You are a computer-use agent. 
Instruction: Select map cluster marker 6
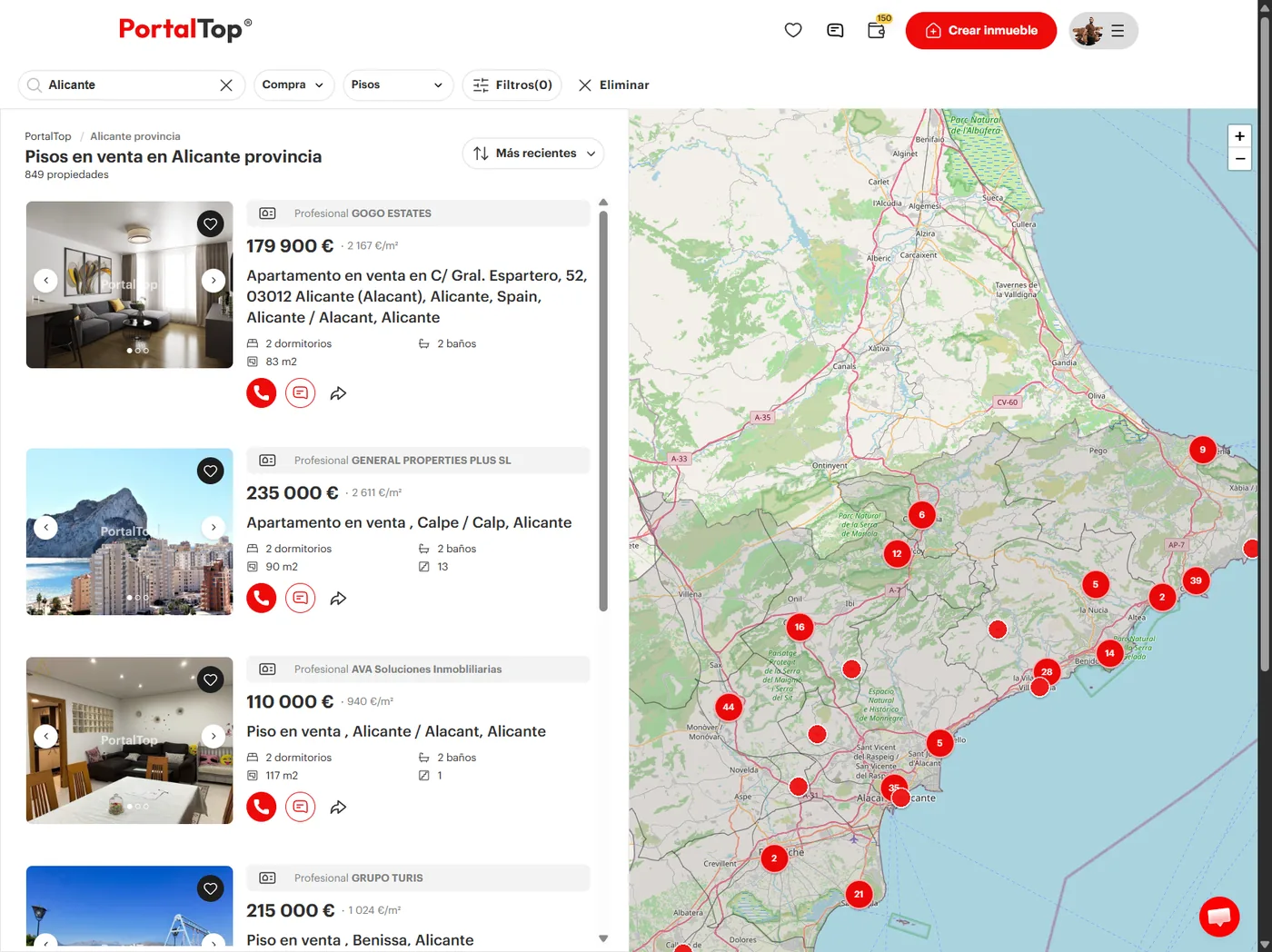click(921, 515)
